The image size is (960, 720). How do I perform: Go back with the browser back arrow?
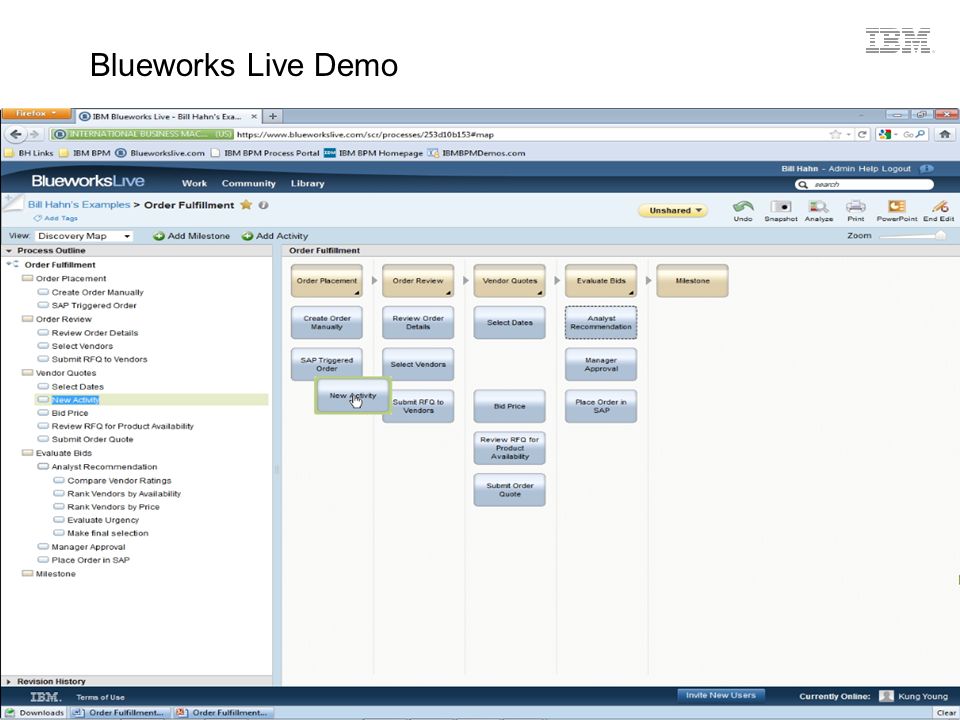click(x=16, y=134)
